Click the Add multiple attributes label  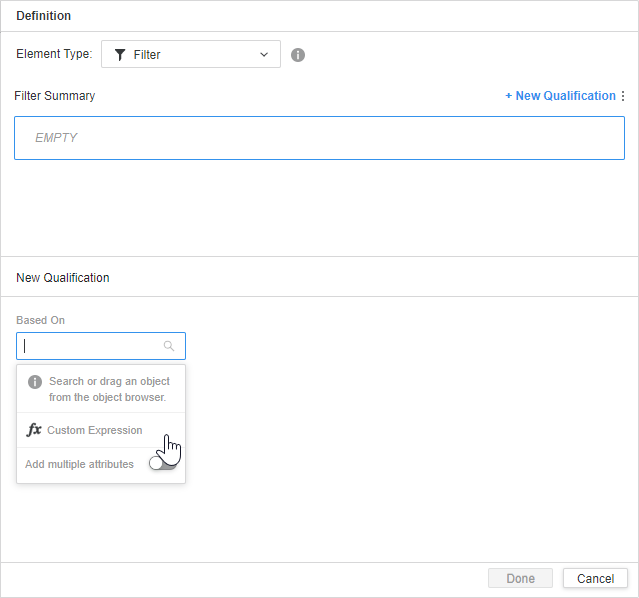(79, 464)
